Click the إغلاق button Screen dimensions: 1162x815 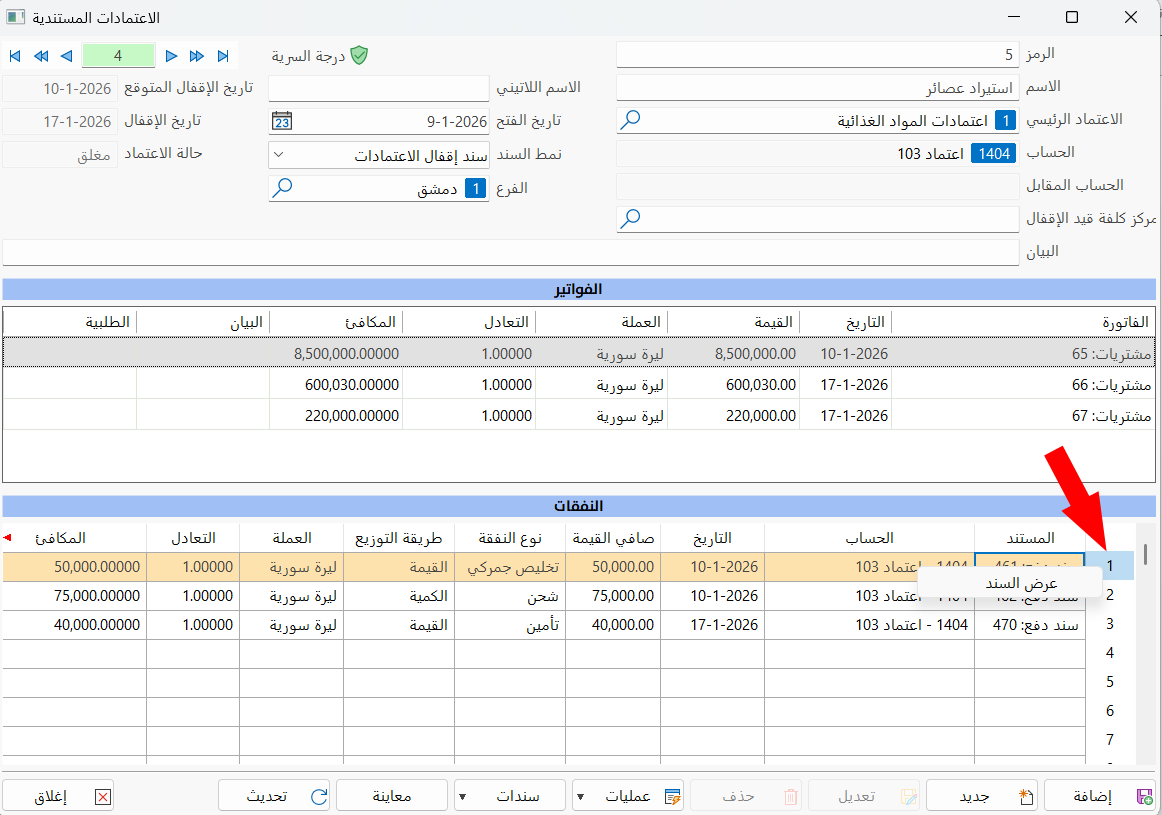tap(59, 796)
